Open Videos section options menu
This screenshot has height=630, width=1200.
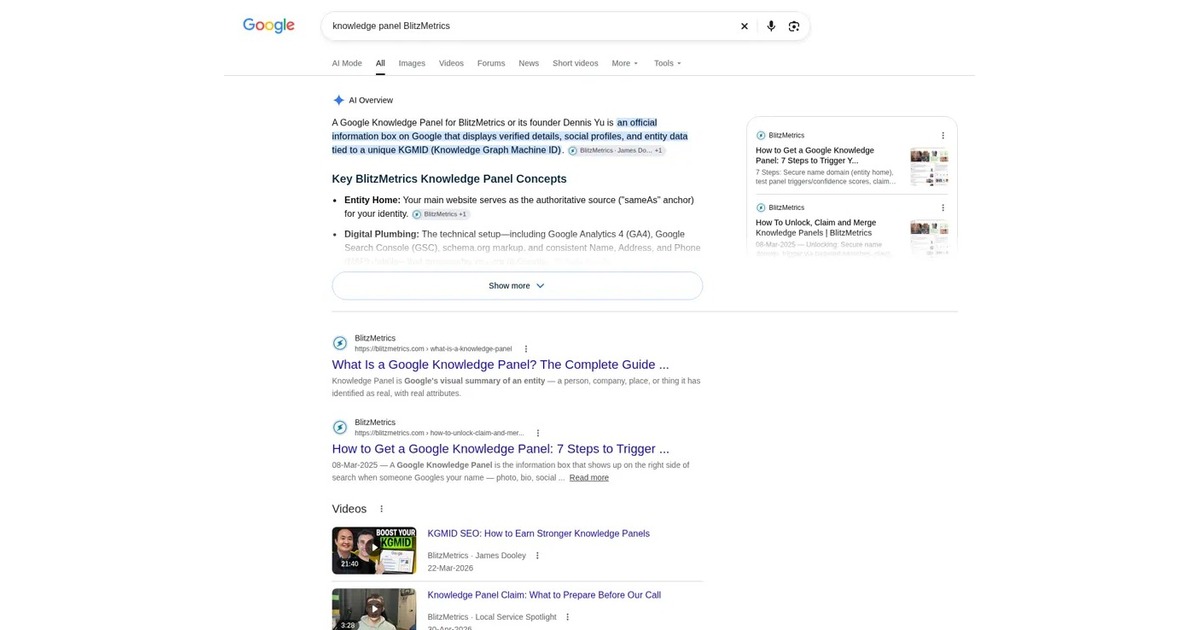coord(381,509)
